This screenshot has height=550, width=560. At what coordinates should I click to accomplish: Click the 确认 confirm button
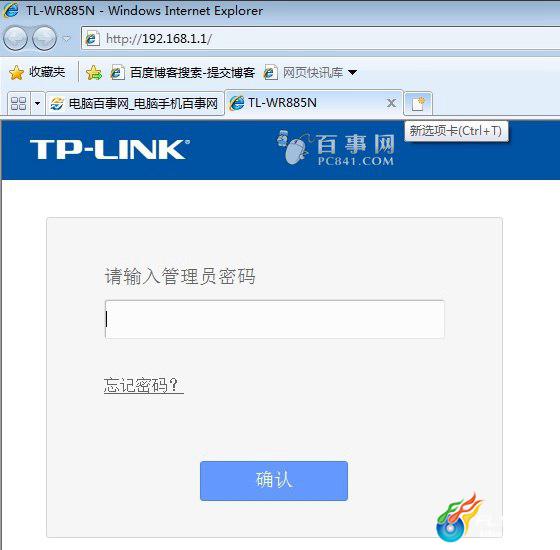tap(274, 481)
